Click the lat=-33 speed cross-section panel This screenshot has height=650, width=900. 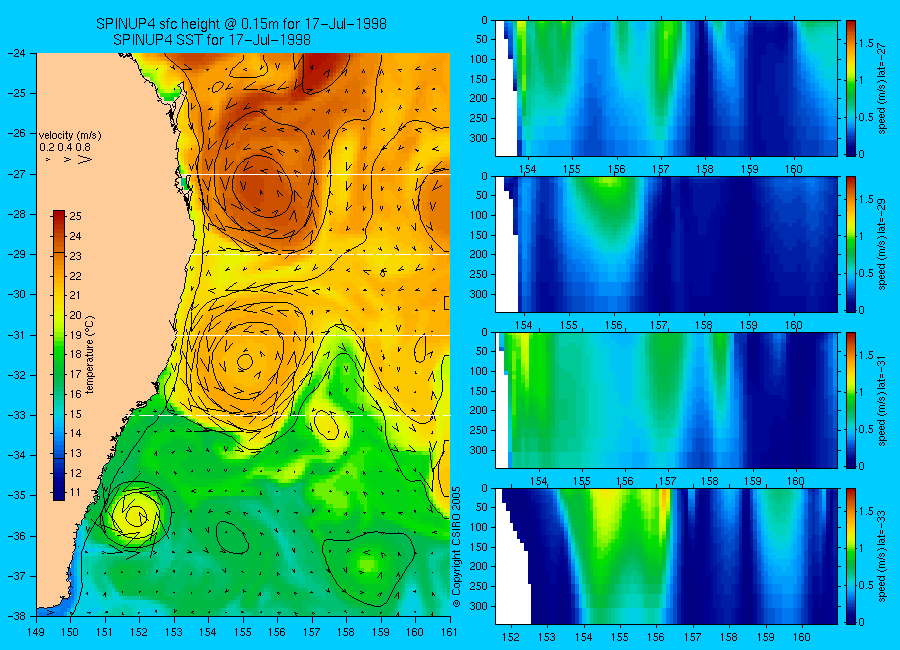[666, 556]
